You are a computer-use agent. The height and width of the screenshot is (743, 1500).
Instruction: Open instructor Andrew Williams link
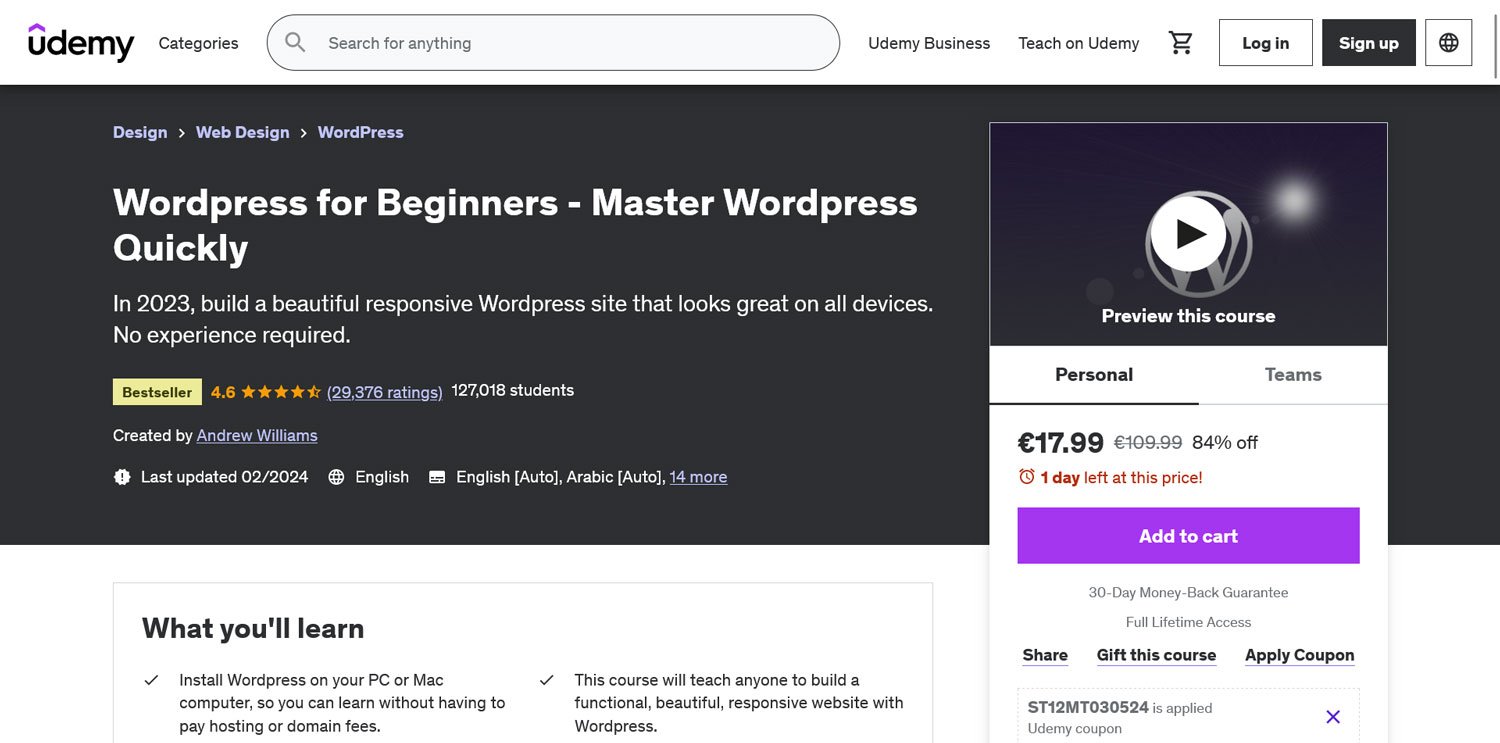(257, 435)
